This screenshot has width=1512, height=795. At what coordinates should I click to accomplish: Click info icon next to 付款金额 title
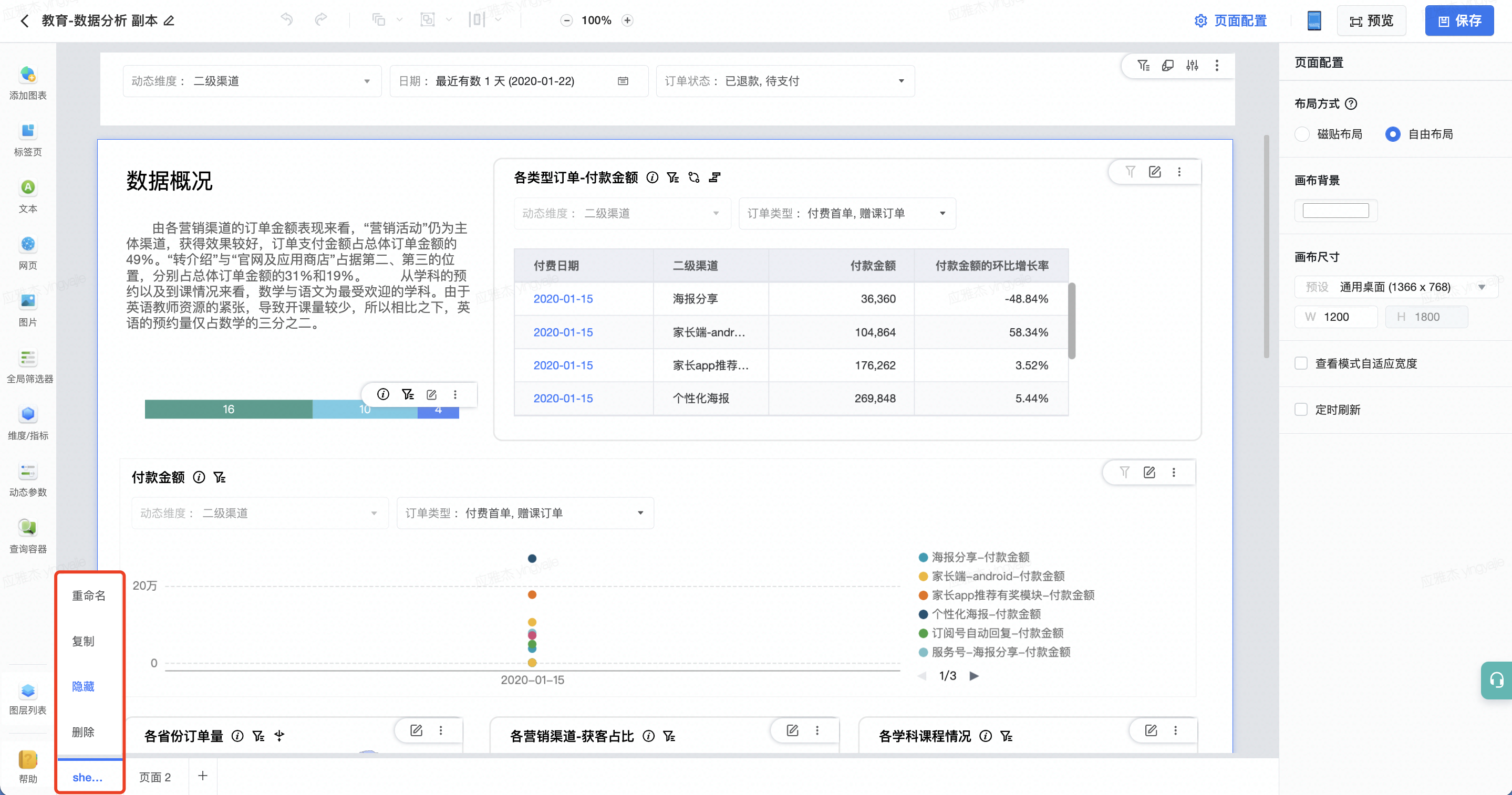pyautogui.click(x=199, y=477)
